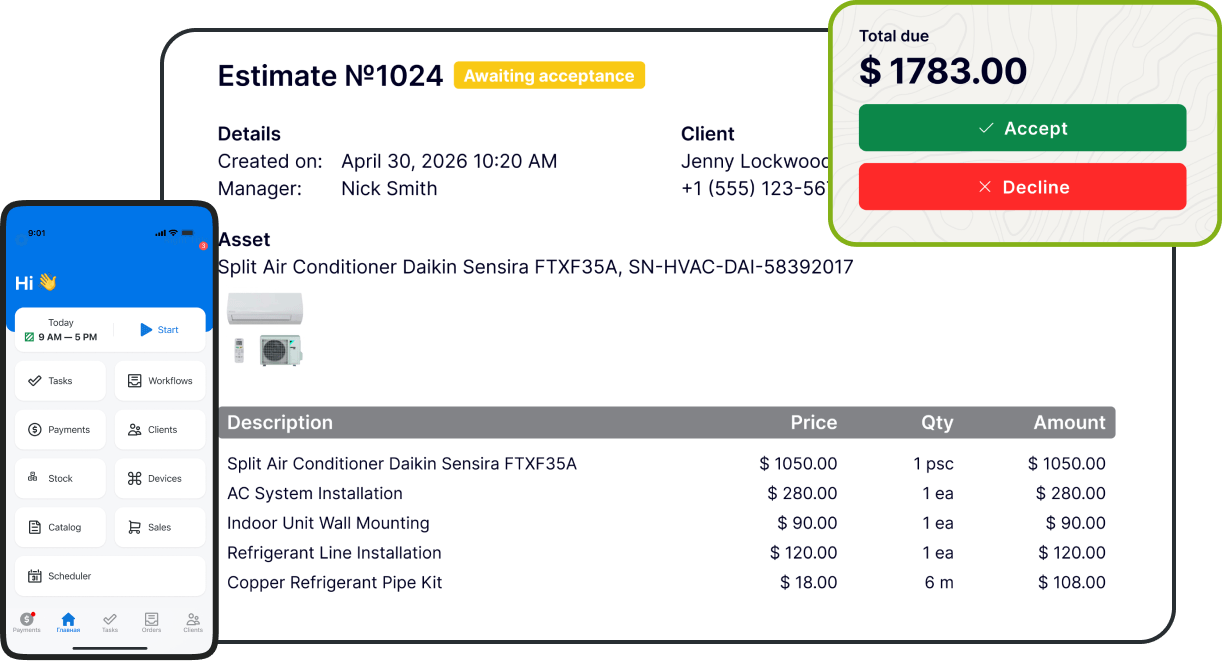The height and width of the screenshot is (662, 1222).
Task: Start the workday with Start button
Action: click(x=159, y=330)
